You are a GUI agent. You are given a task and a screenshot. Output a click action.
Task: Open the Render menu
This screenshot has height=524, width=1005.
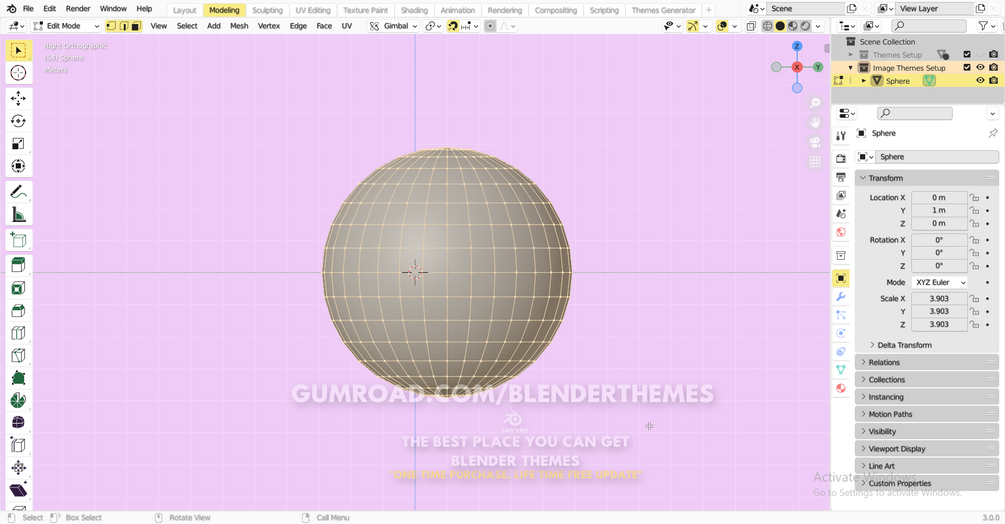tap(78, 9)
